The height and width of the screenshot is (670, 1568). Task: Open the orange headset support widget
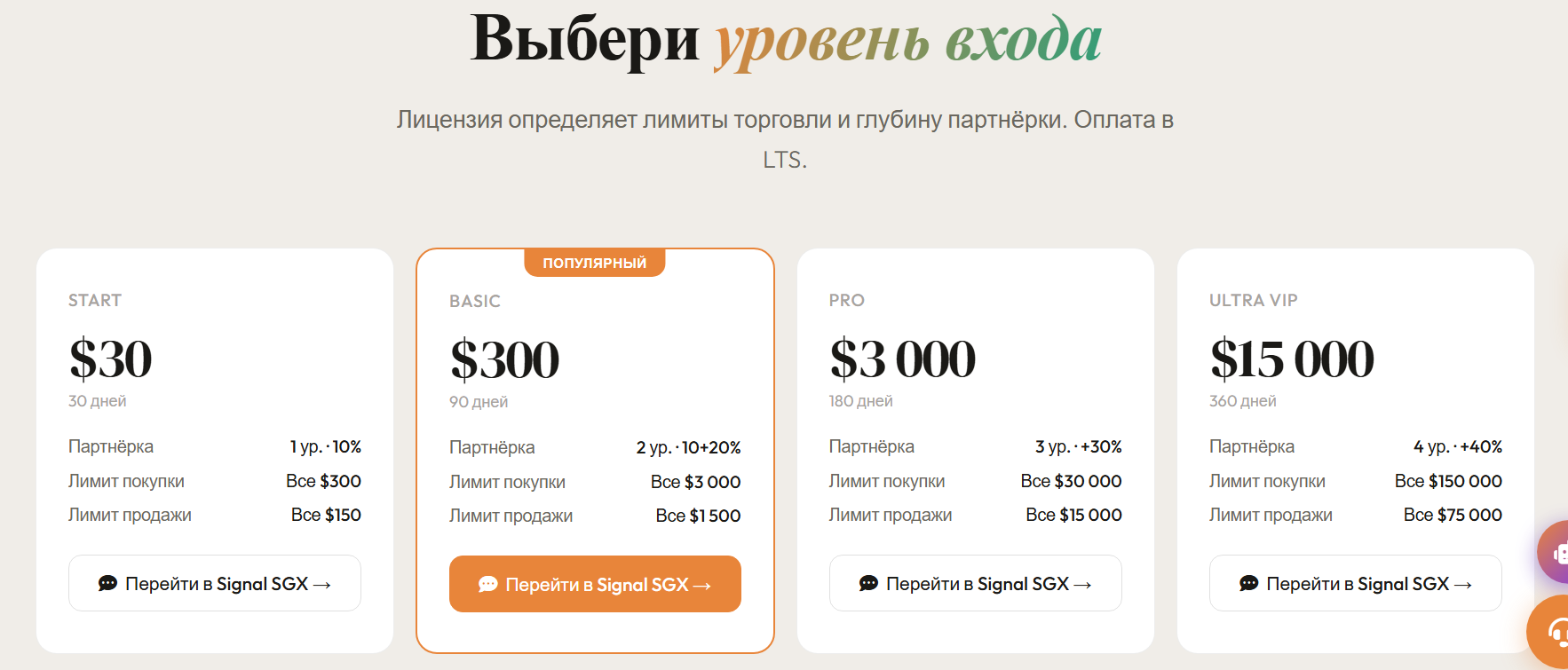(x=1552, y=632)
